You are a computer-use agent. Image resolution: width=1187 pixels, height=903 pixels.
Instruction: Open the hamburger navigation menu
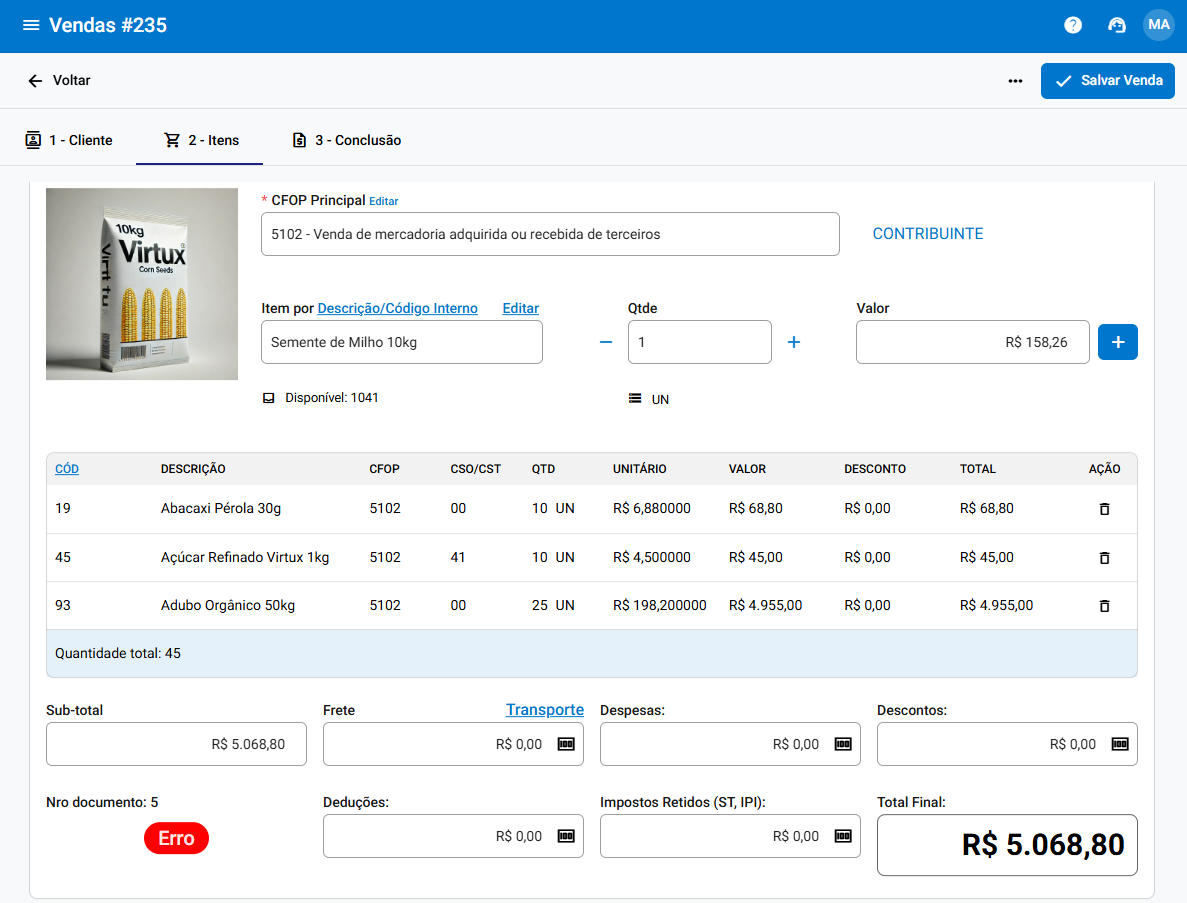coord(31,25)
